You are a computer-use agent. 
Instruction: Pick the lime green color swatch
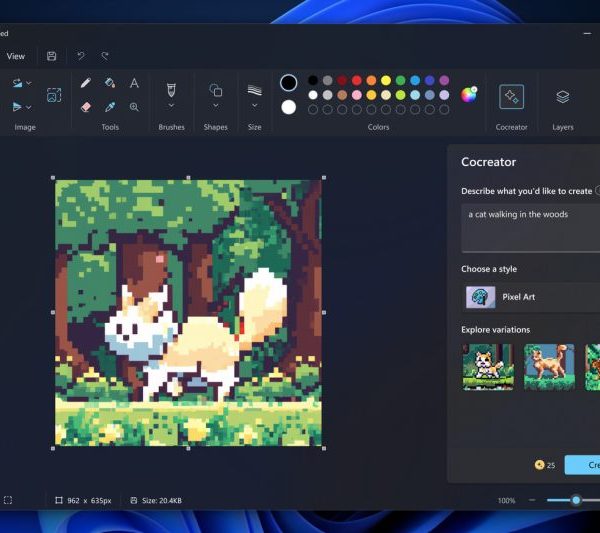tap(400, 95)
